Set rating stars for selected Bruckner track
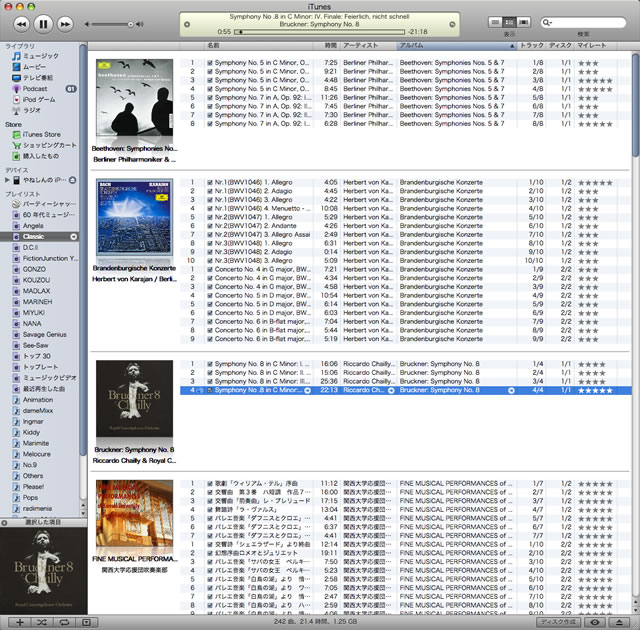 (595, 390)
